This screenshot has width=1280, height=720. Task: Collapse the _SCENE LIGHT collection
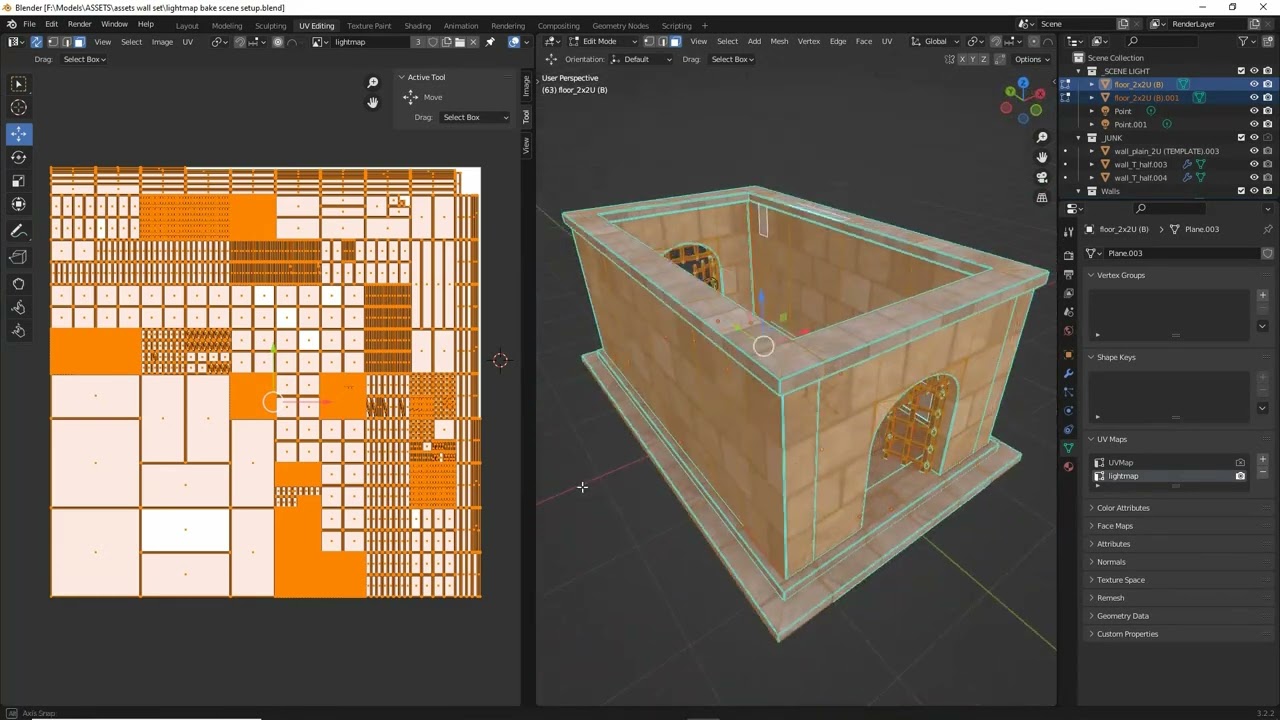(1079, 72)
